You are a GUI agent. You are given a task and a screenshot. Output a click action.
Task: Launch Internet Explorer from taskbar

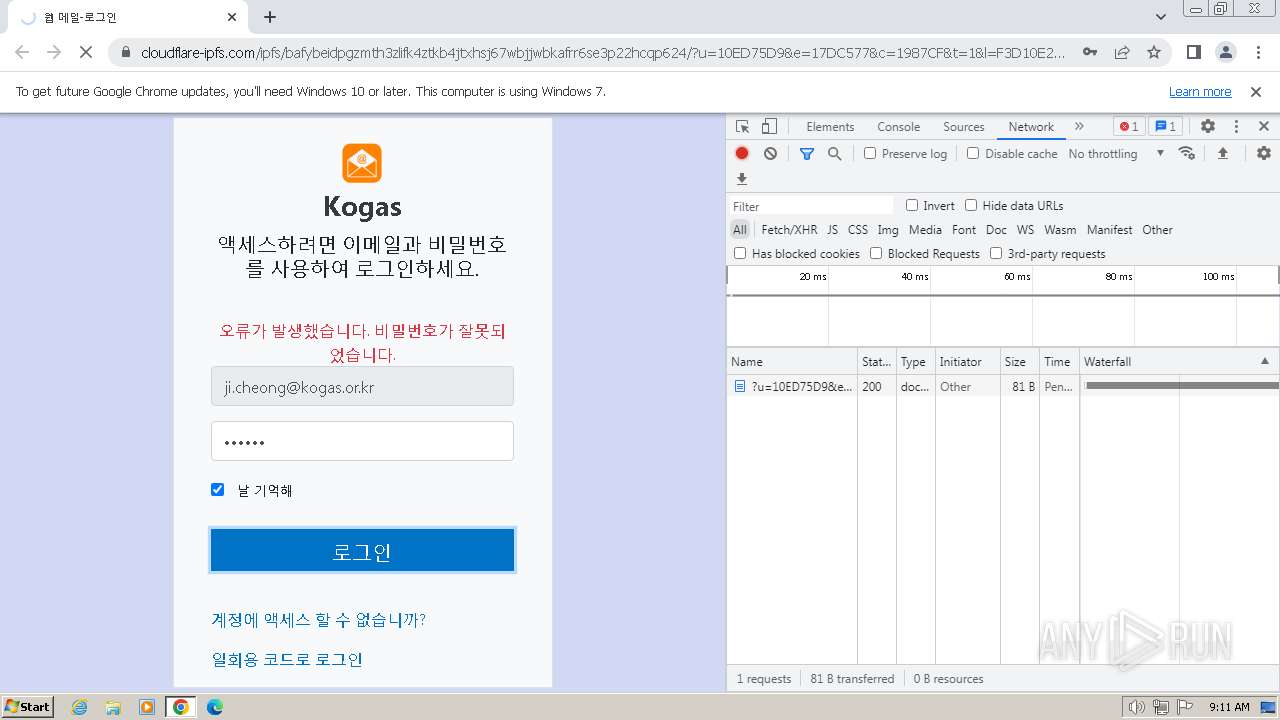coord(80,707)
